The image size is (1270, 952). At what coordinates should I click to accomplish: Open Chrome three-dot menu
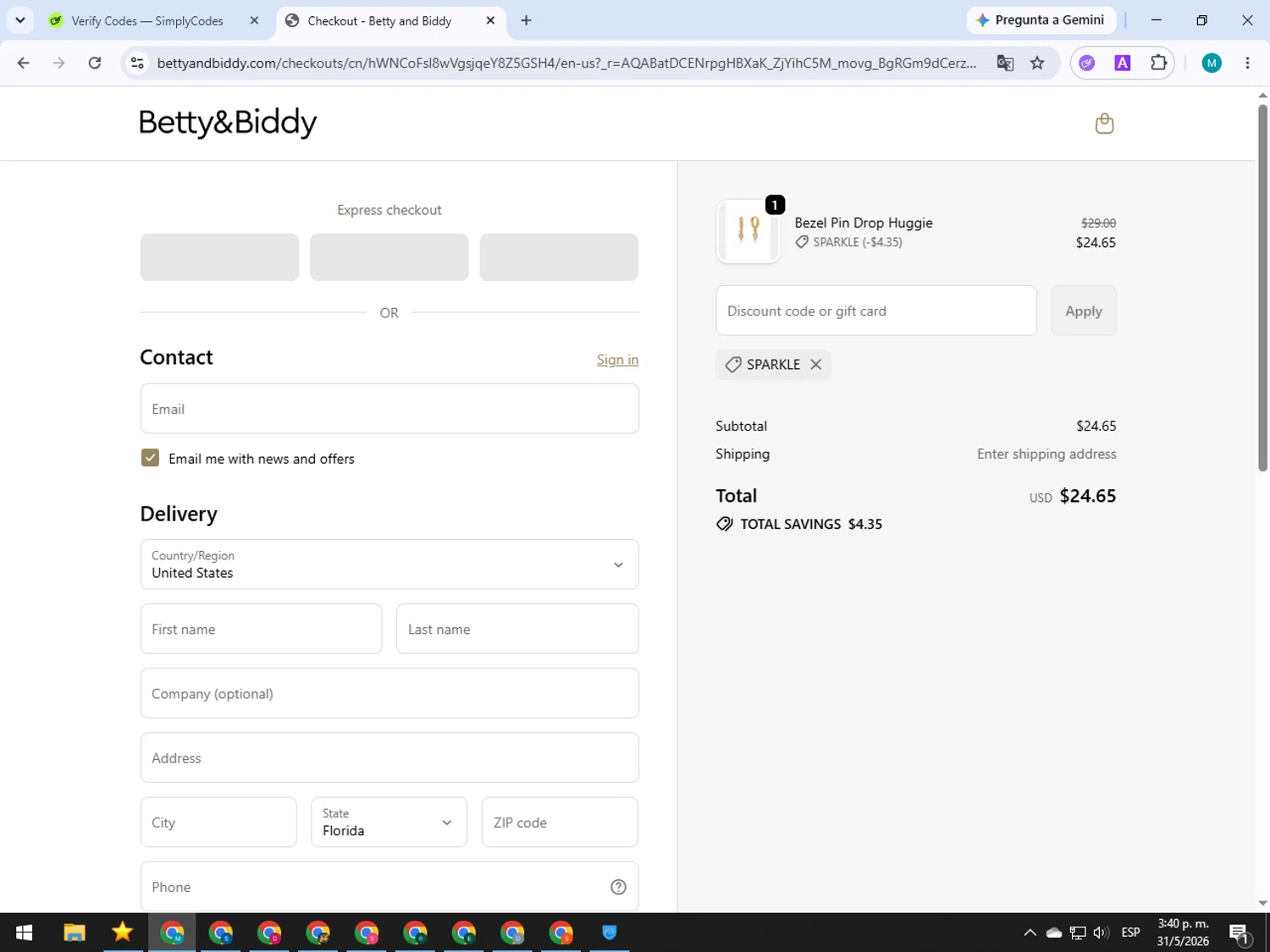[x=1247, y=63]
